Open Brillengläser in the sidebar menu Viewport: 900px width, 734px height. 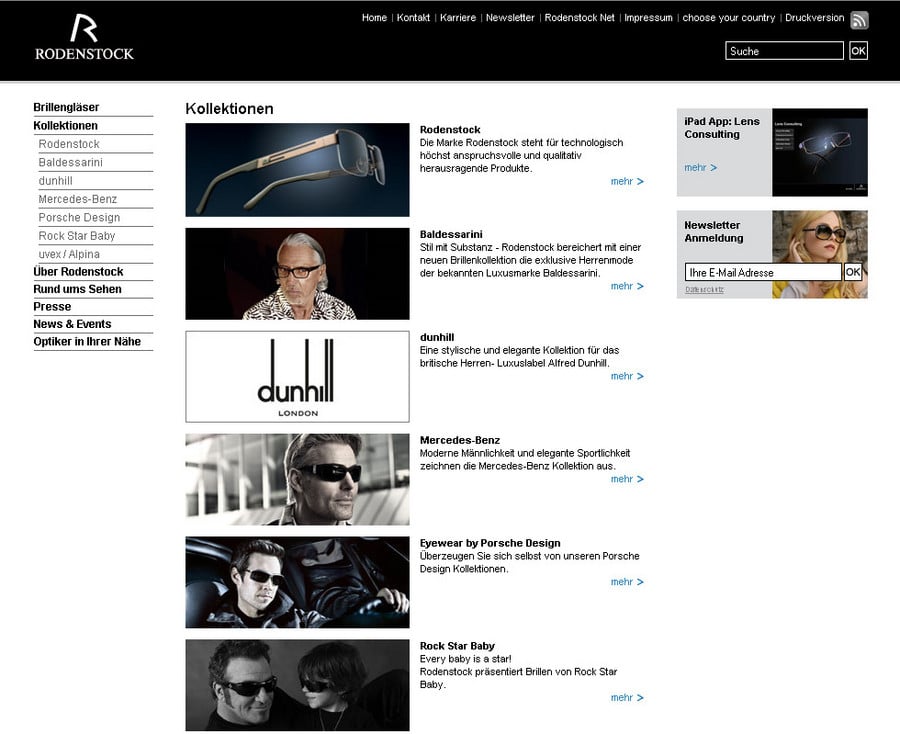(x=66, y=107)
